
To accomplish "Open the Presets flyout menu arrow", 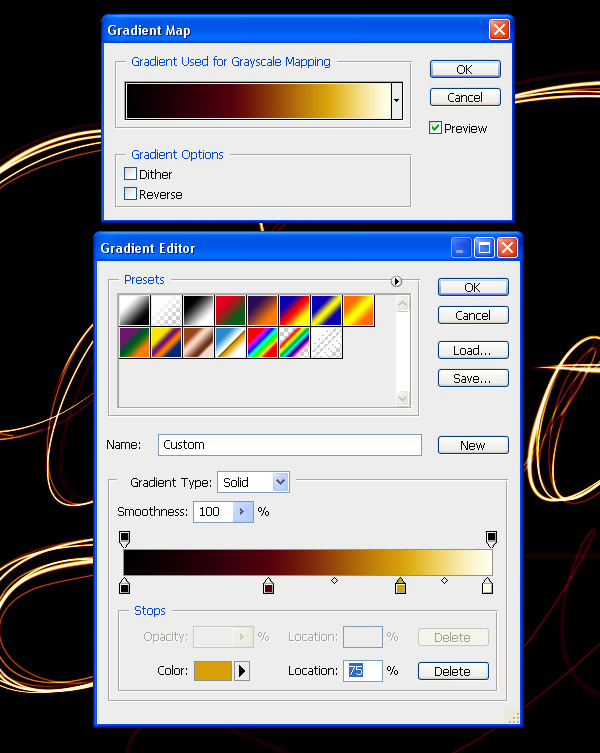I will pos(396,281).
